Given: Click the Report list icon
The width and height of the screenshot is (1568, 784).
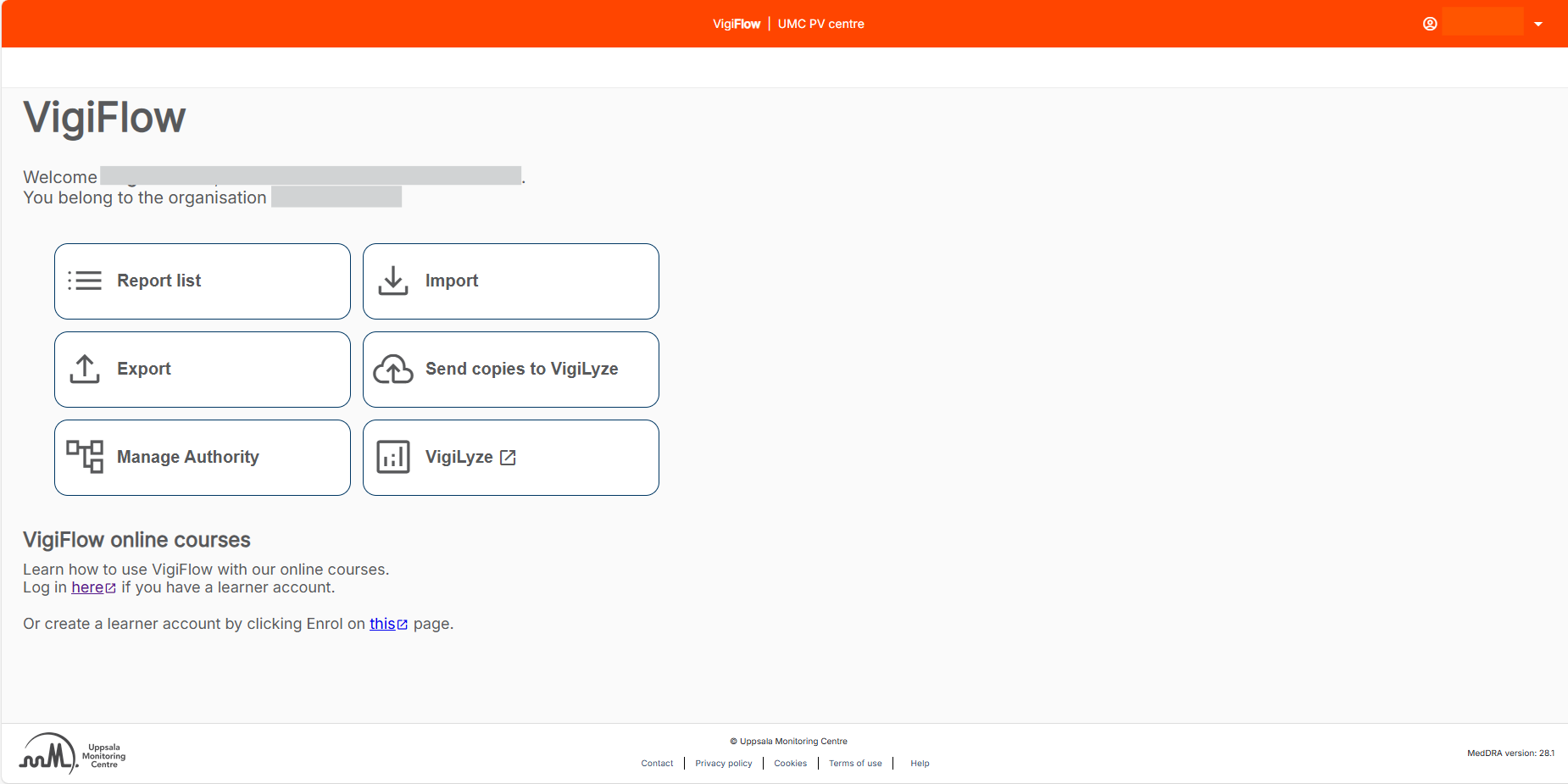Looking at the screenshot, I should (85, 281).
